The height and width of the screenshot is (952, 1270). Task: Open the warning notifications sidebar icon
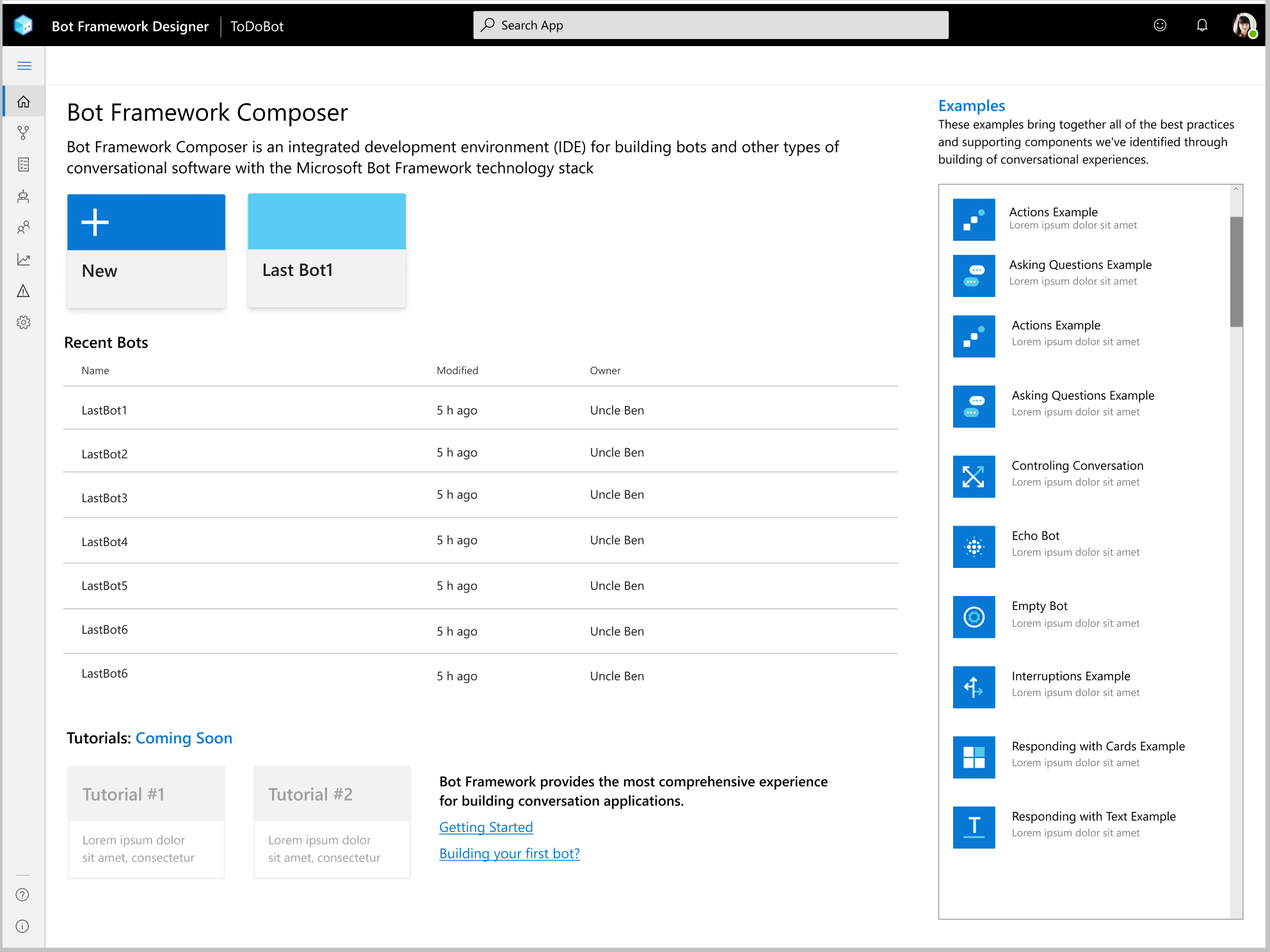(x=24, y=291)
